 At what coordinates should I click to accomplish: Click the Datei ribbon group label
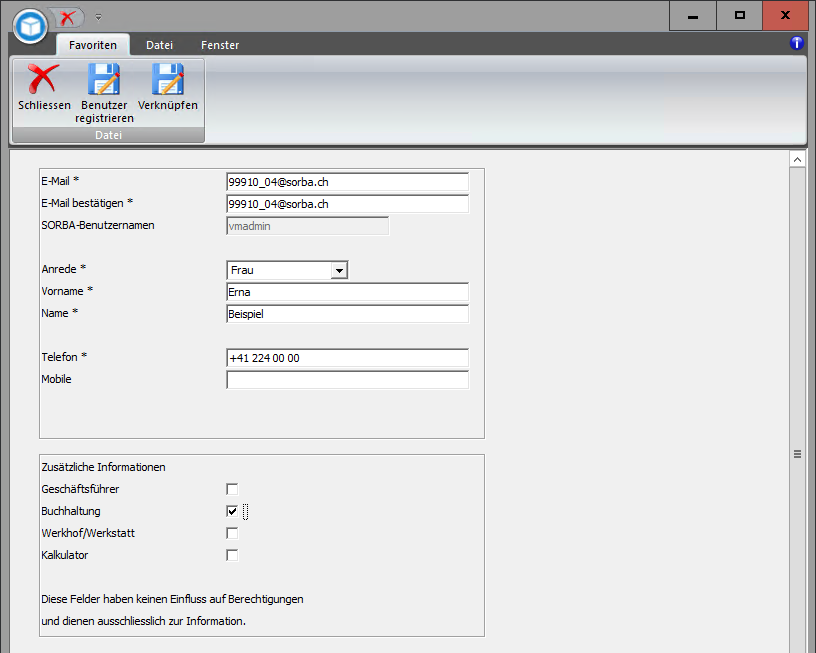(x=108, y=135)
